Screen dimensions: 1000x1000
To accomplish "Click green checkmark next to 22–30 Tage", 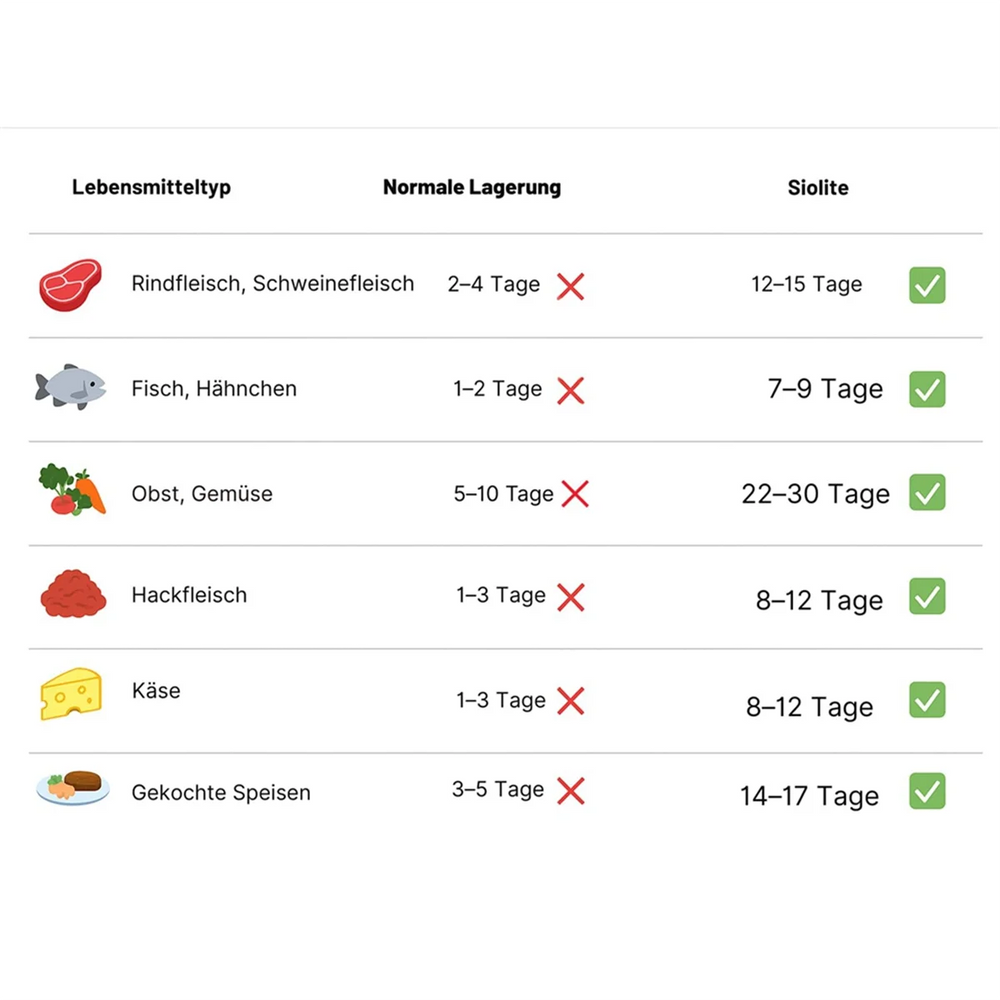I will (x=927, y=492).
